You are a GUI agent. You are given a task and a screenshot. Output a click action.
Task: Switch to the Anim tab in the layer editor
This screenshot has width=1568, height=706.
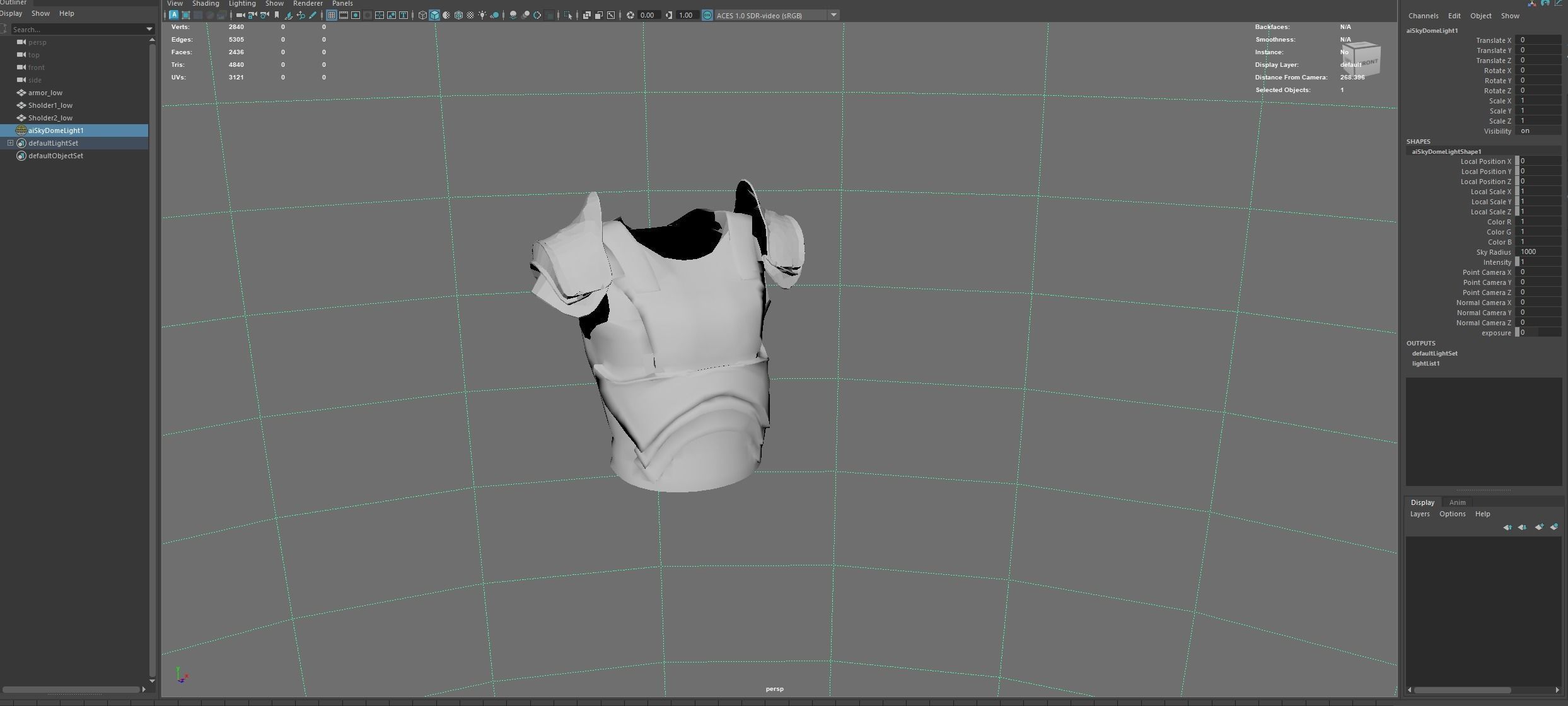[x=1457, y=502]
